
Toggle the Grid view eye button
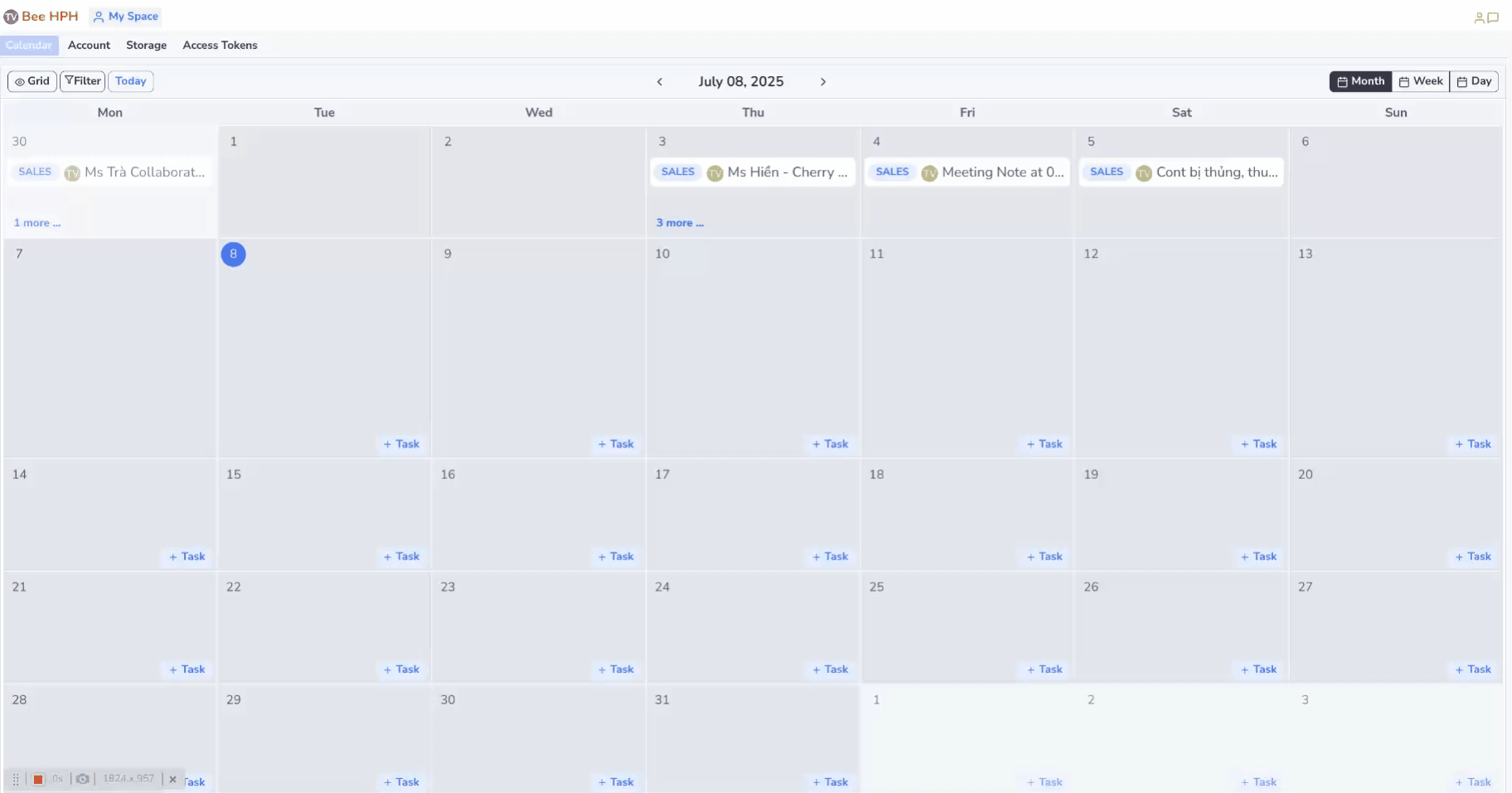tap(32, 81)
